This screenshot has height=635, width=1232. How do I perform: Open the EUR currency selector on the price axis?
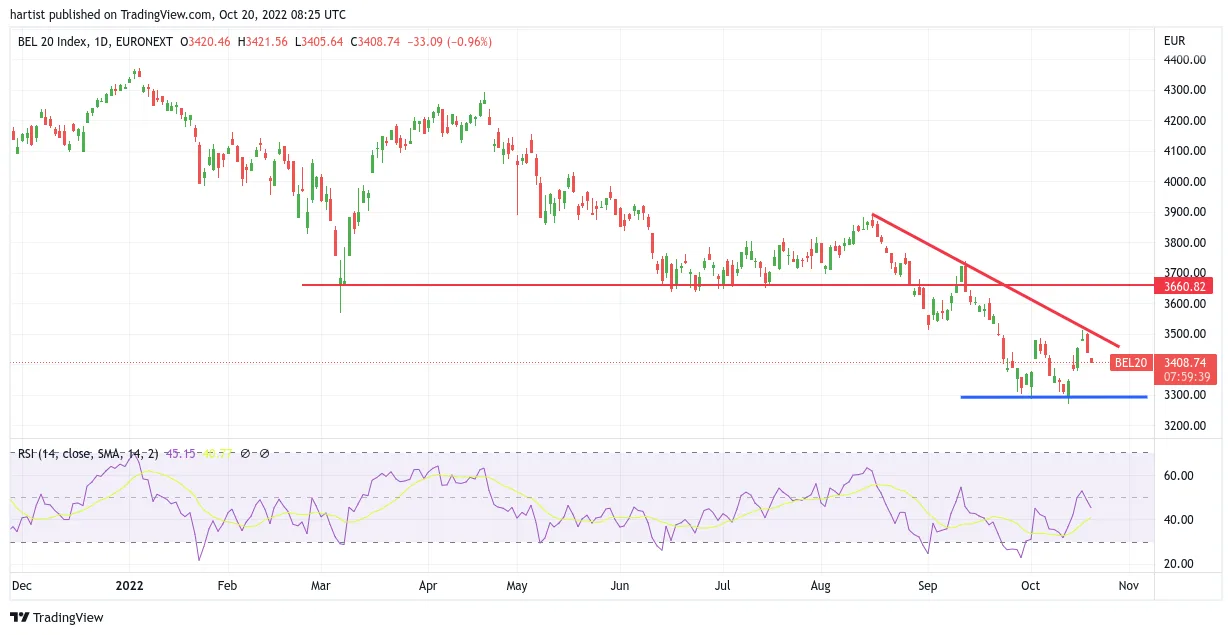(1175, 41)
